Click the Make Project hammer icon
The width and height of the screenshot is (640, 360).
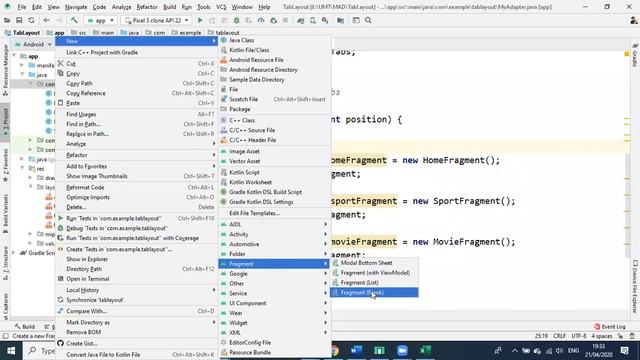point(74,20)
